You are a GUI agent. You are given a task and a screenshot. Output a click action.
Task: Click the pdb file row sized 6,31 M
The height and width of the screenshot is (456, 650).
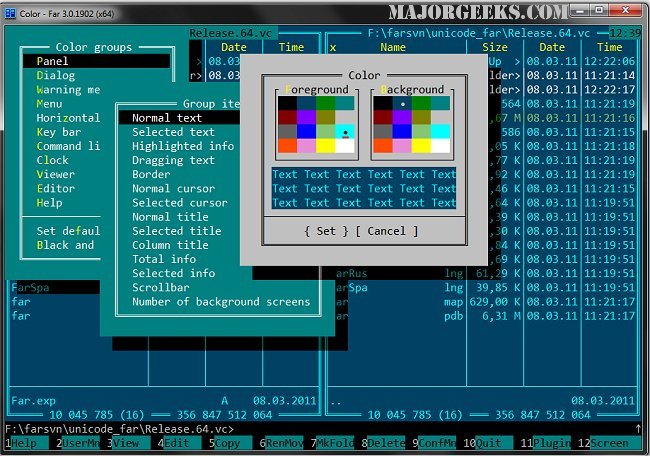click(485, 315)
